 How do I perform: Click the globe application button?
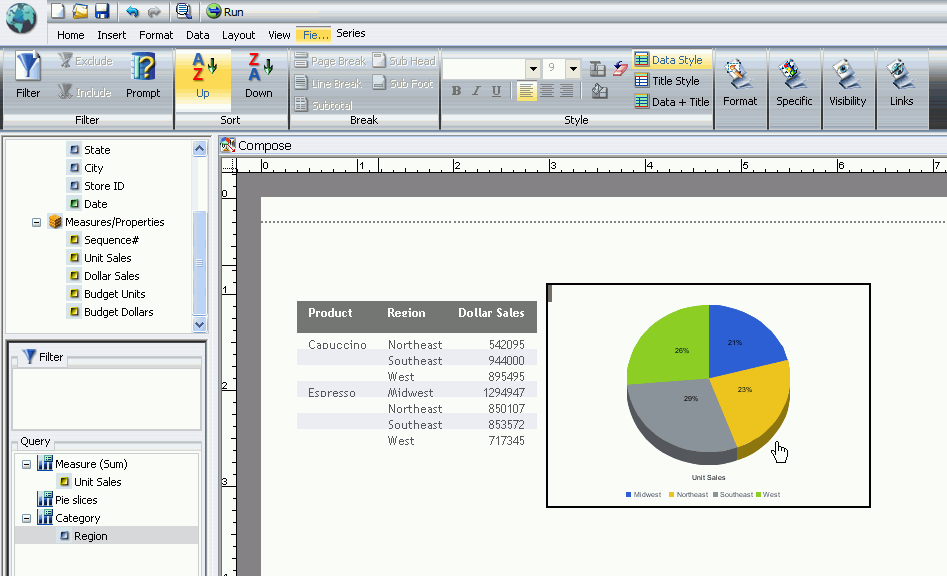(x=21, y=18)
